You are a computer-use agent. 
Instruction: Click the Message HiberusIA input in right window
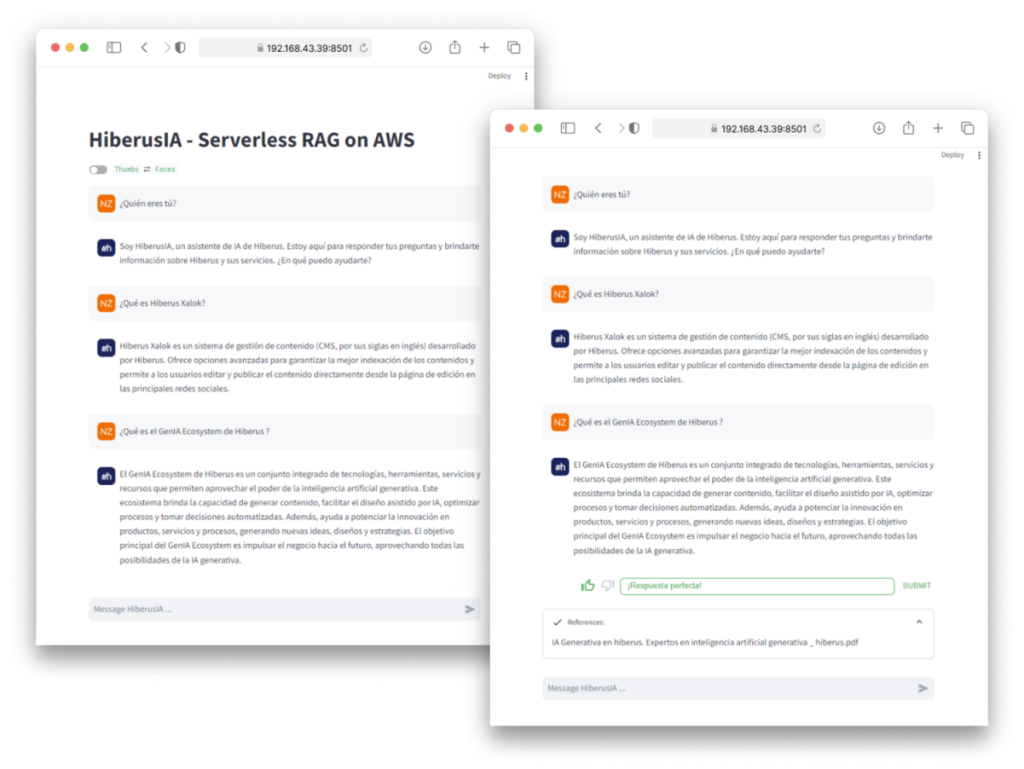pos(738,688)
